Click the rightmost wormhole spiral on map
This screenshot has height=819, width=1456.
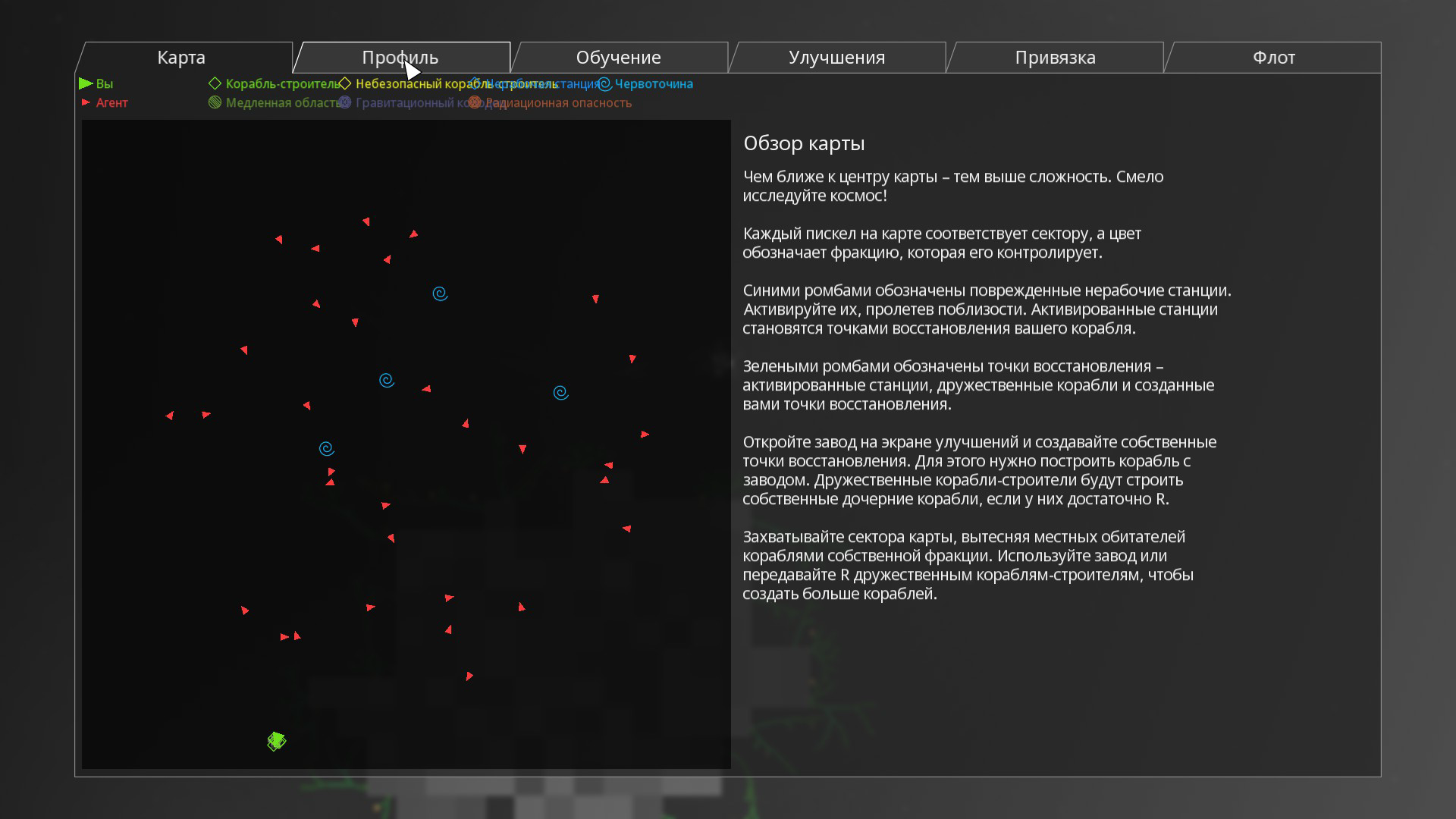coord(560,393)
